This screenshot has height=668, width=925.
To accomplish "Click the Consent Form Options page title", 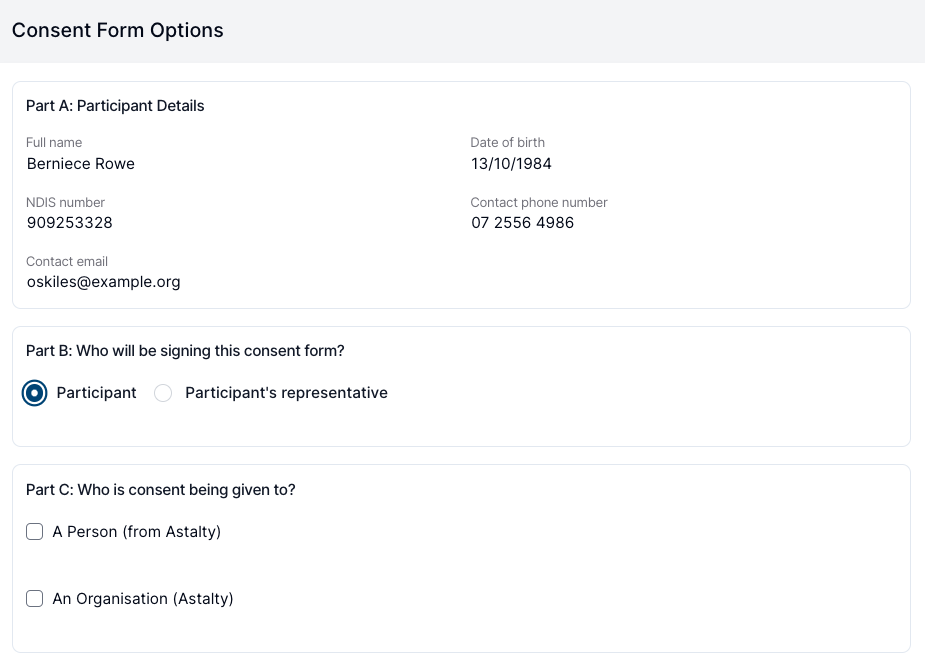I will [118, 30].
